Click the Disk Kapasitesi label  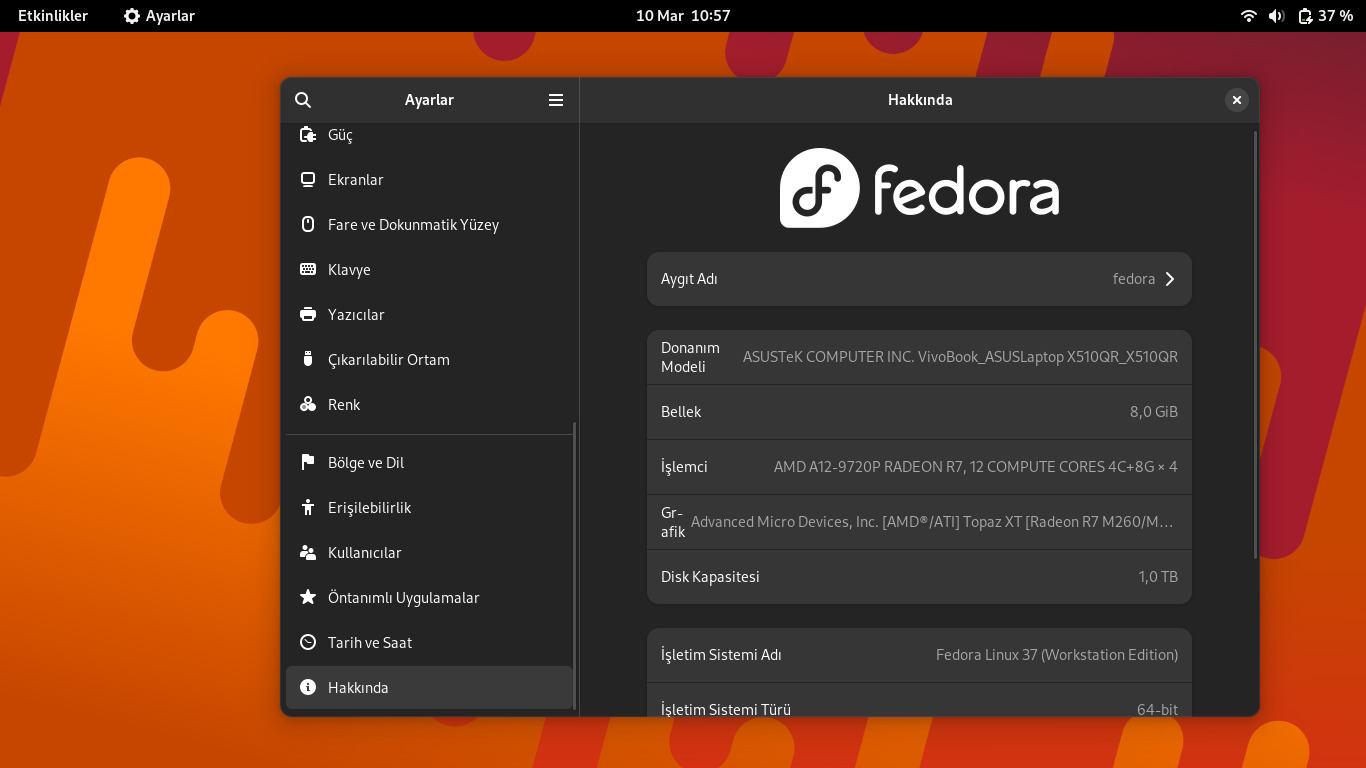coord(710,577)
